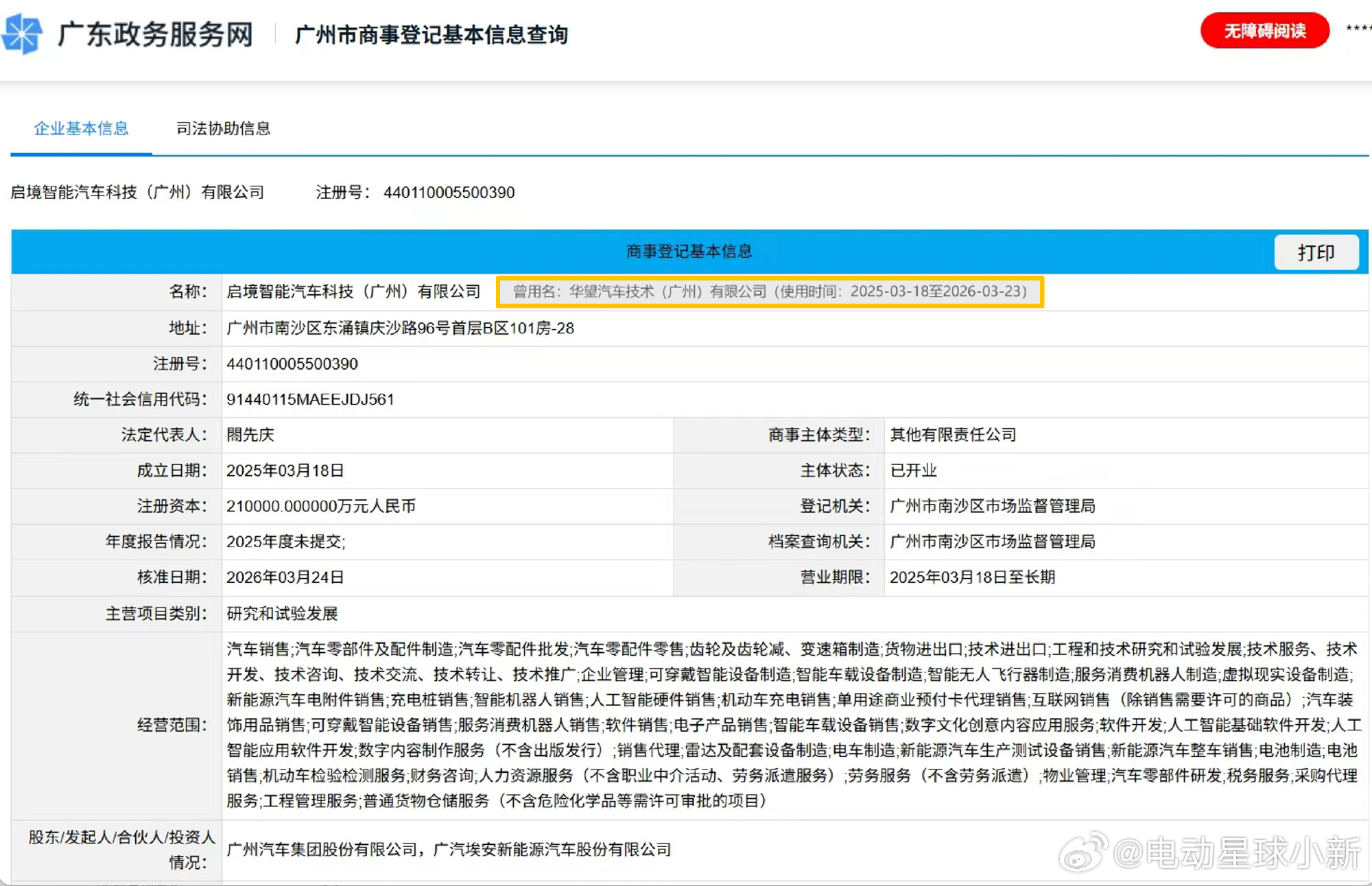Click the 打印 print button on the table header
The width and height of the screenshot is (1372, 886).
pyautogui.click(x=1316, y=252)
